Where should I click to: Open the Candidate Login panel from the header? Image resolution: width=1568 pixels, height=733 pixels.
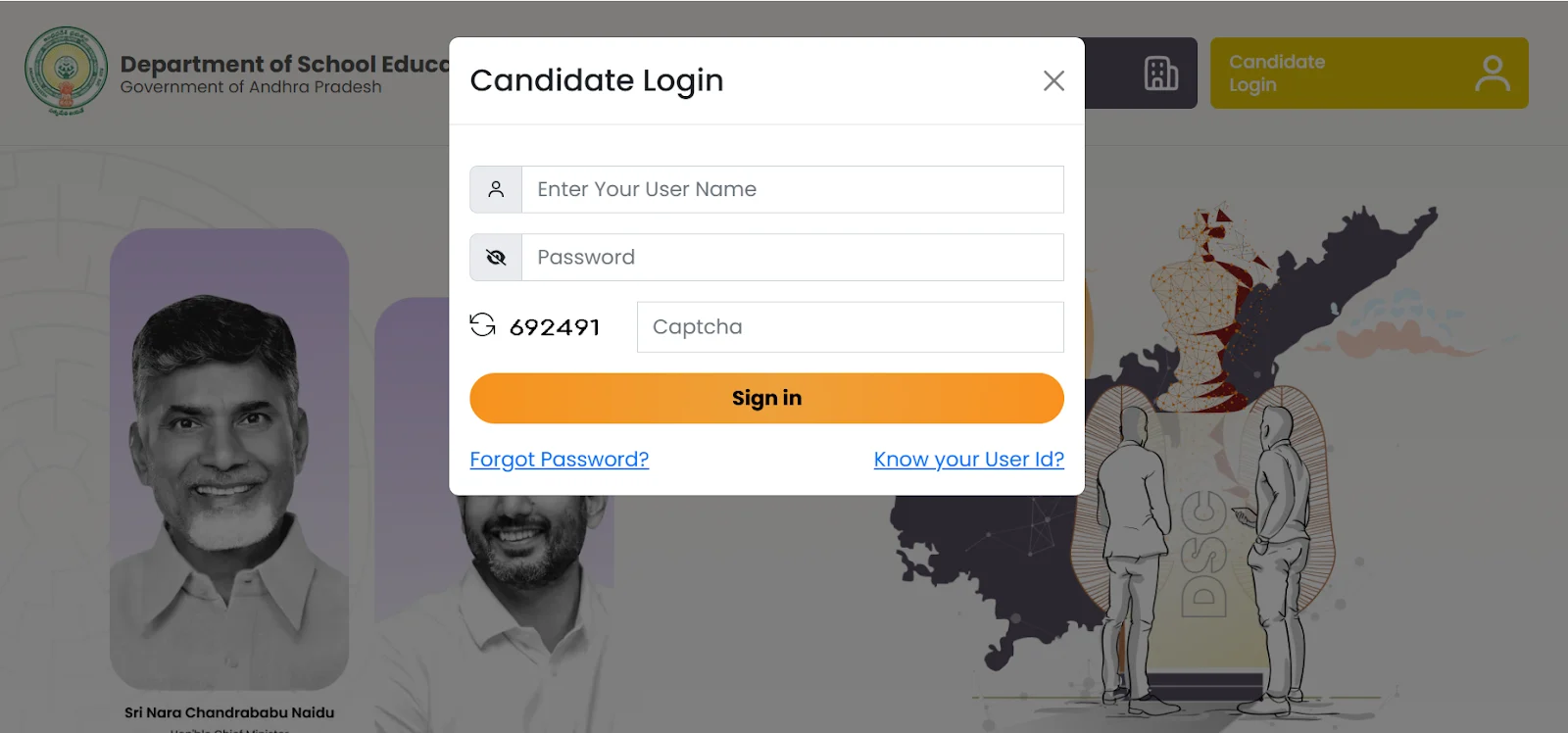tap(1369, 73)
